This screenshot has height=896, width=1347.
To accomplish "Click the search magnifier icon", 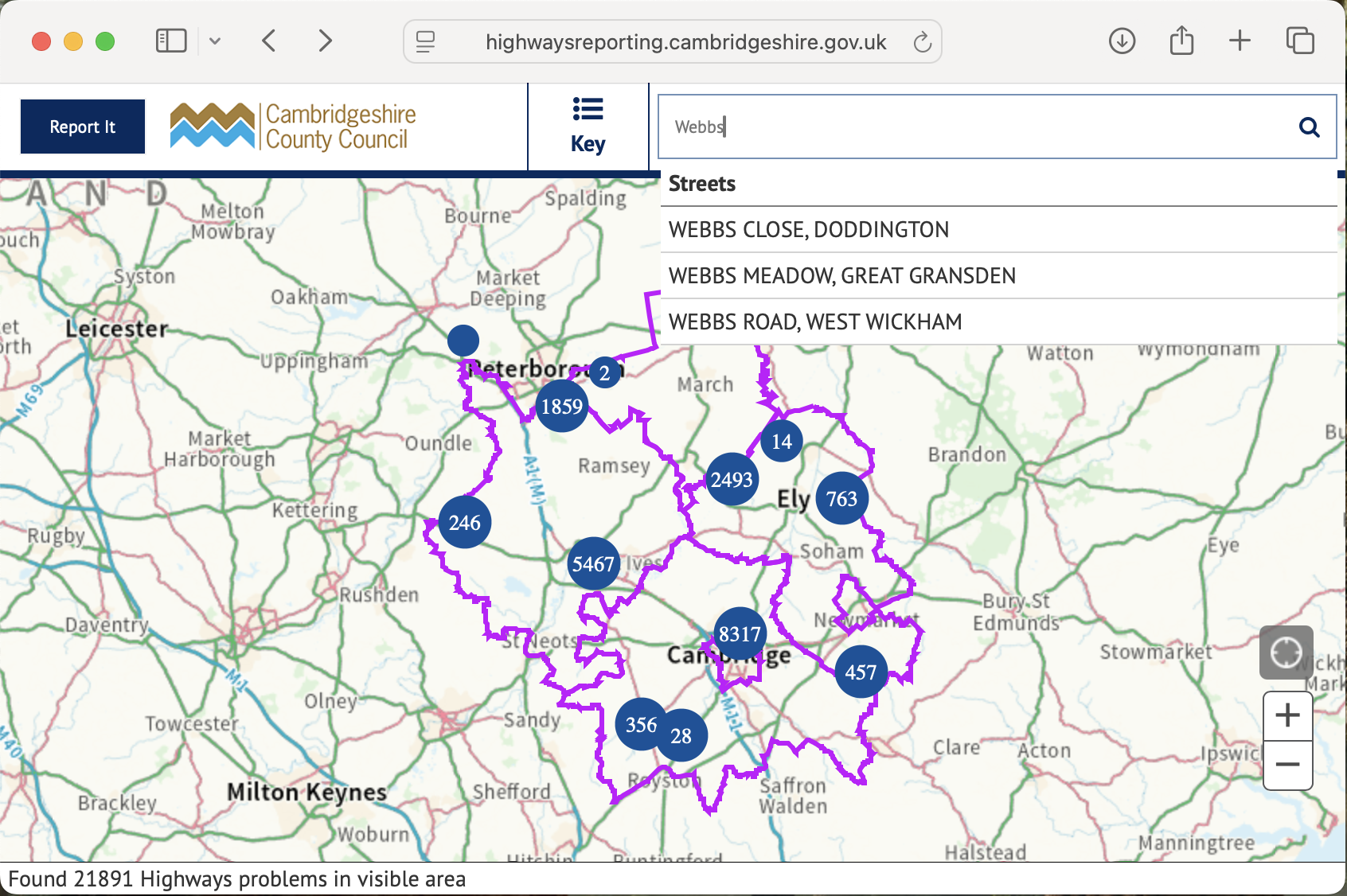I will (1309, 127).
